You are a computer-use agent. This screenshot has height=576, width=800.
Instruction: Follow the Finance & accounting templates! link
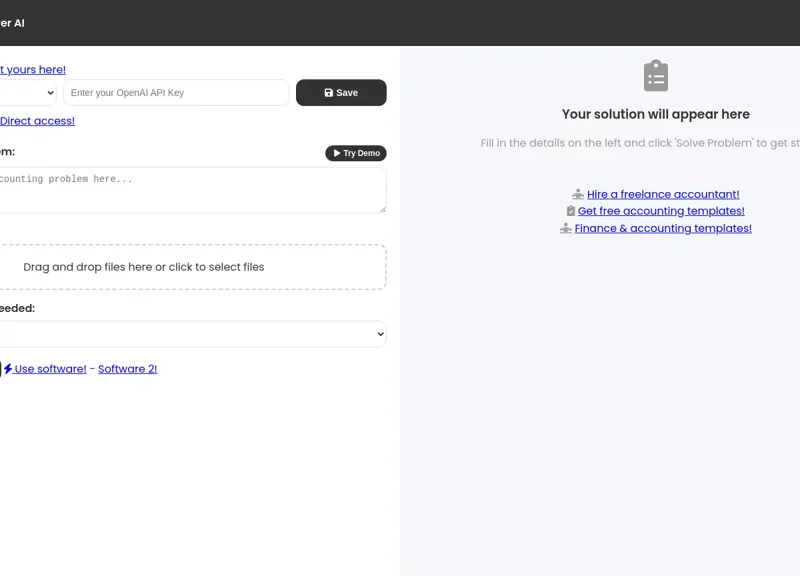tap(663, 229)
